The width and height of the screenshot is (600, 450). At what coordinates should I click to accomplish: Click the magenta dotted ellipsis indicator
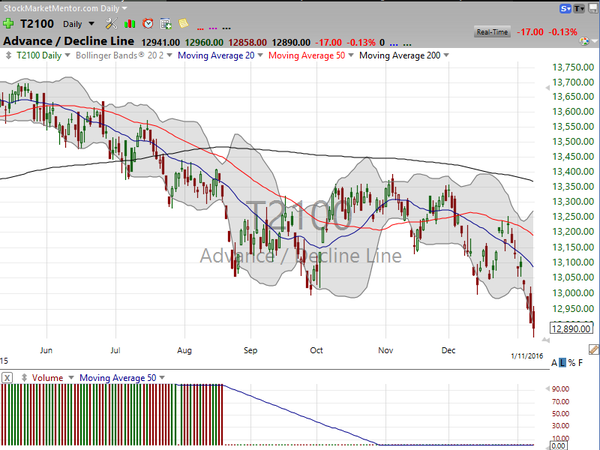(213, 28)
